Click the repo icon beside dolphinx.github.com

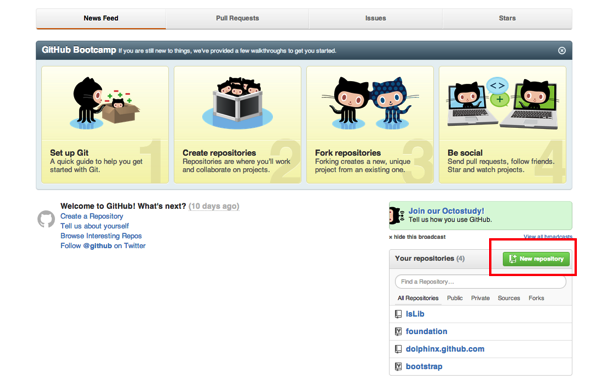(398, 349)
